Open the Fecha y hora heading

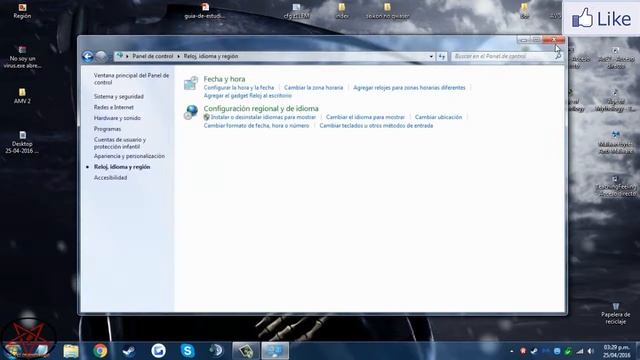click(x=224, y=79)
